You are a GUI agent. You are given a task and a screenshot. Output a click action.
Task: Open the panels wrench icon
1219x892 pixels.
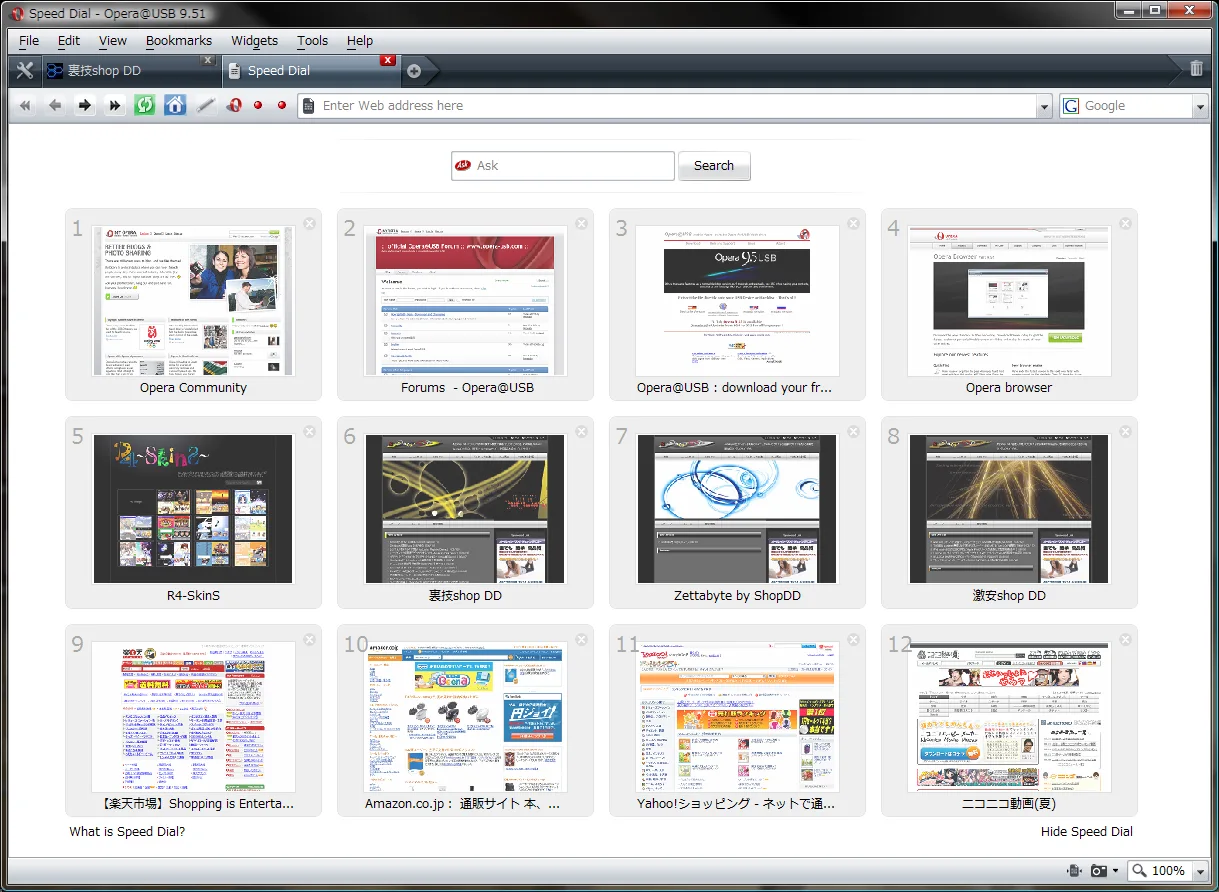click(x=25, y=71)
